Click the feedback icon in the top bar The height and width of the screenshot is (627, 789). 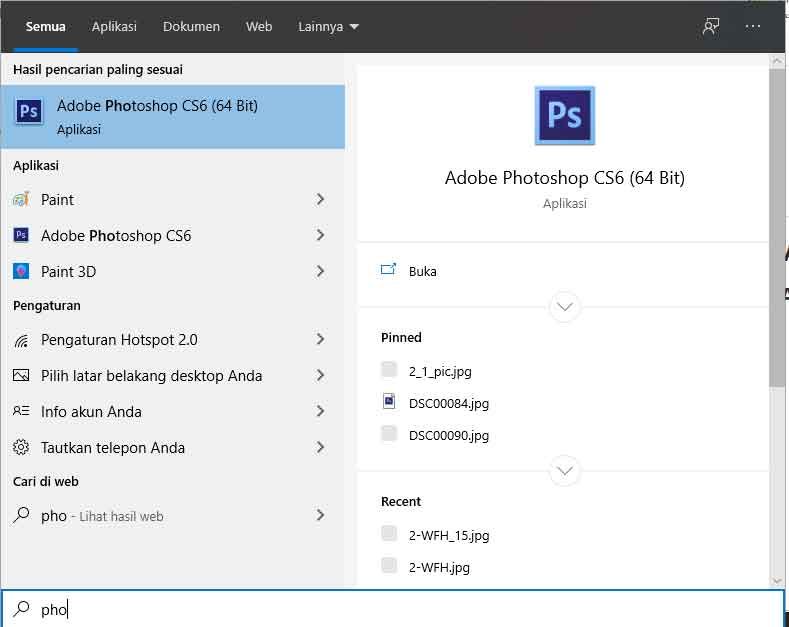click(x=711, y=27)
